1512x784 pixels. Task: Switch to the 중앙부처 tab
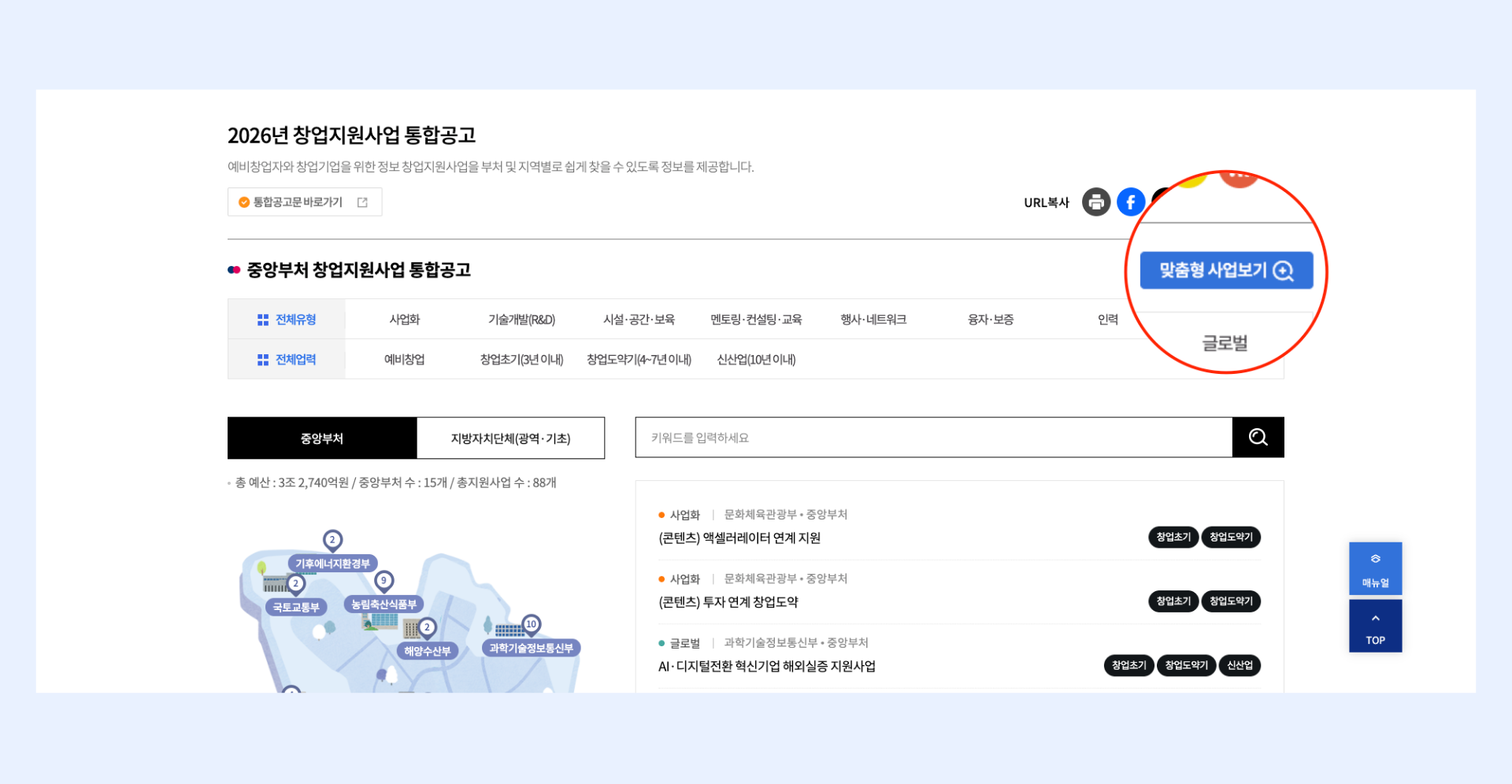tap(321, 438)
